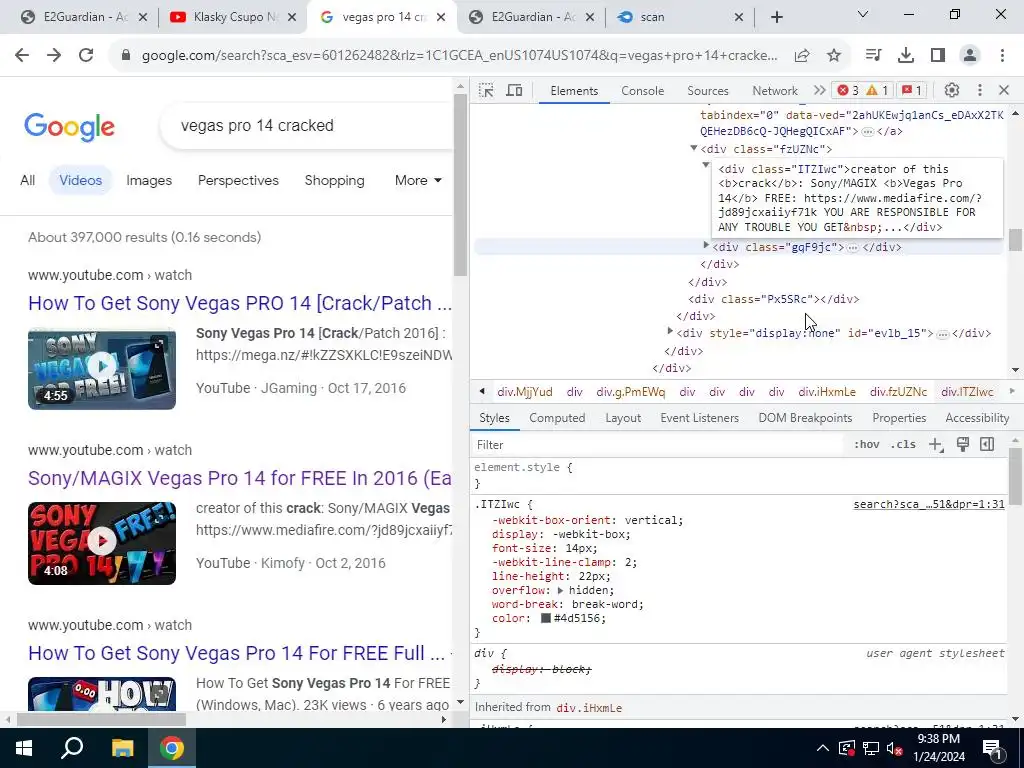
Task: Open the More search filters dropdown
Action: (x=418, y=180)
